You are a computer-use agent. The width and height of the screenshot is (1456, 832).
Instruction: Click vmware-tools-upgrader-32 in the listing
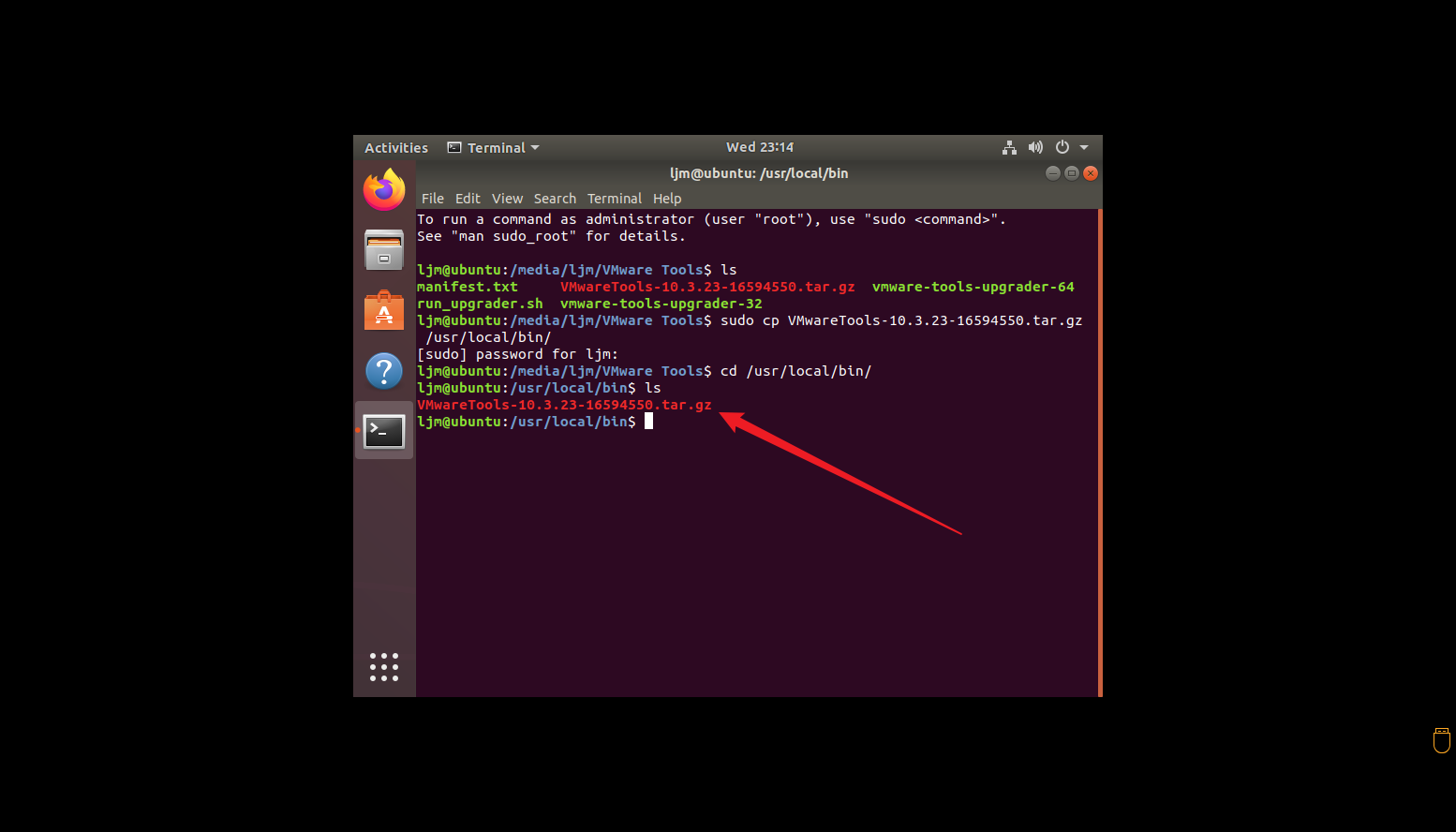tap(661, 304)
